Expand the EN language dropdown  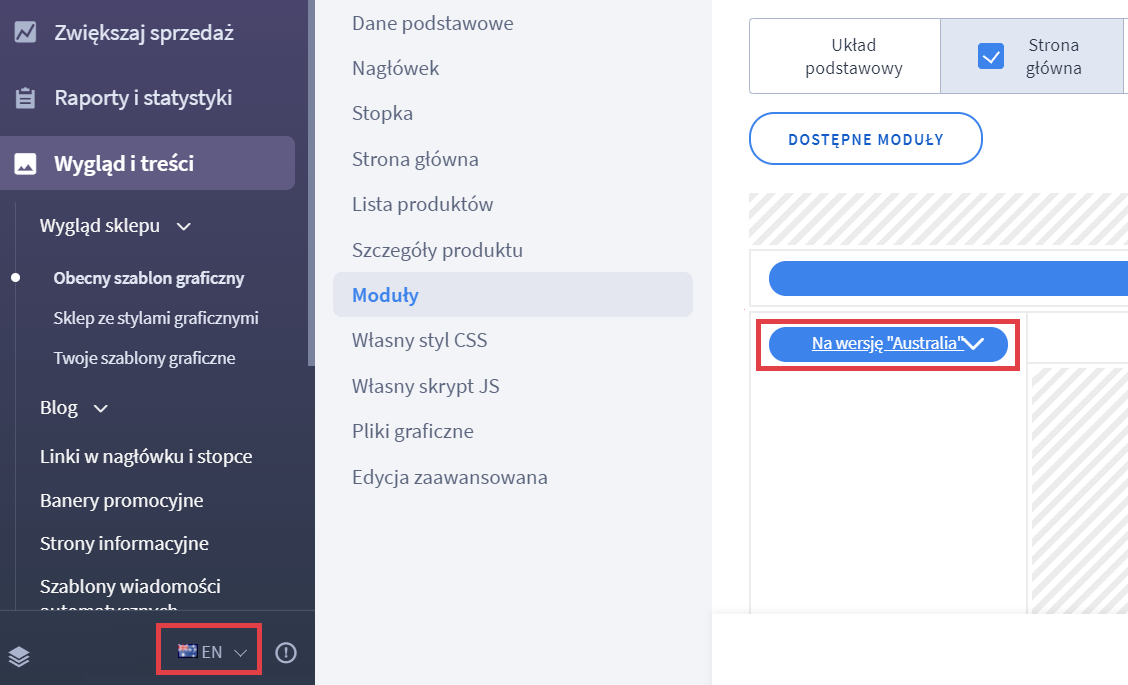tap(240, 653)
